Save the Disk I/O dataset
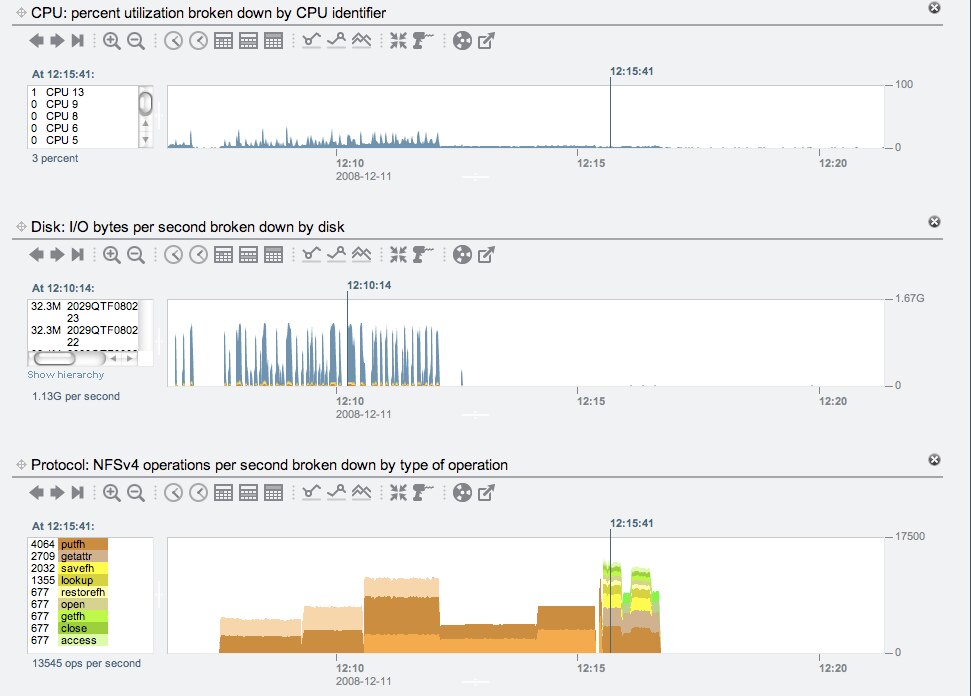 tap(462, 254)
